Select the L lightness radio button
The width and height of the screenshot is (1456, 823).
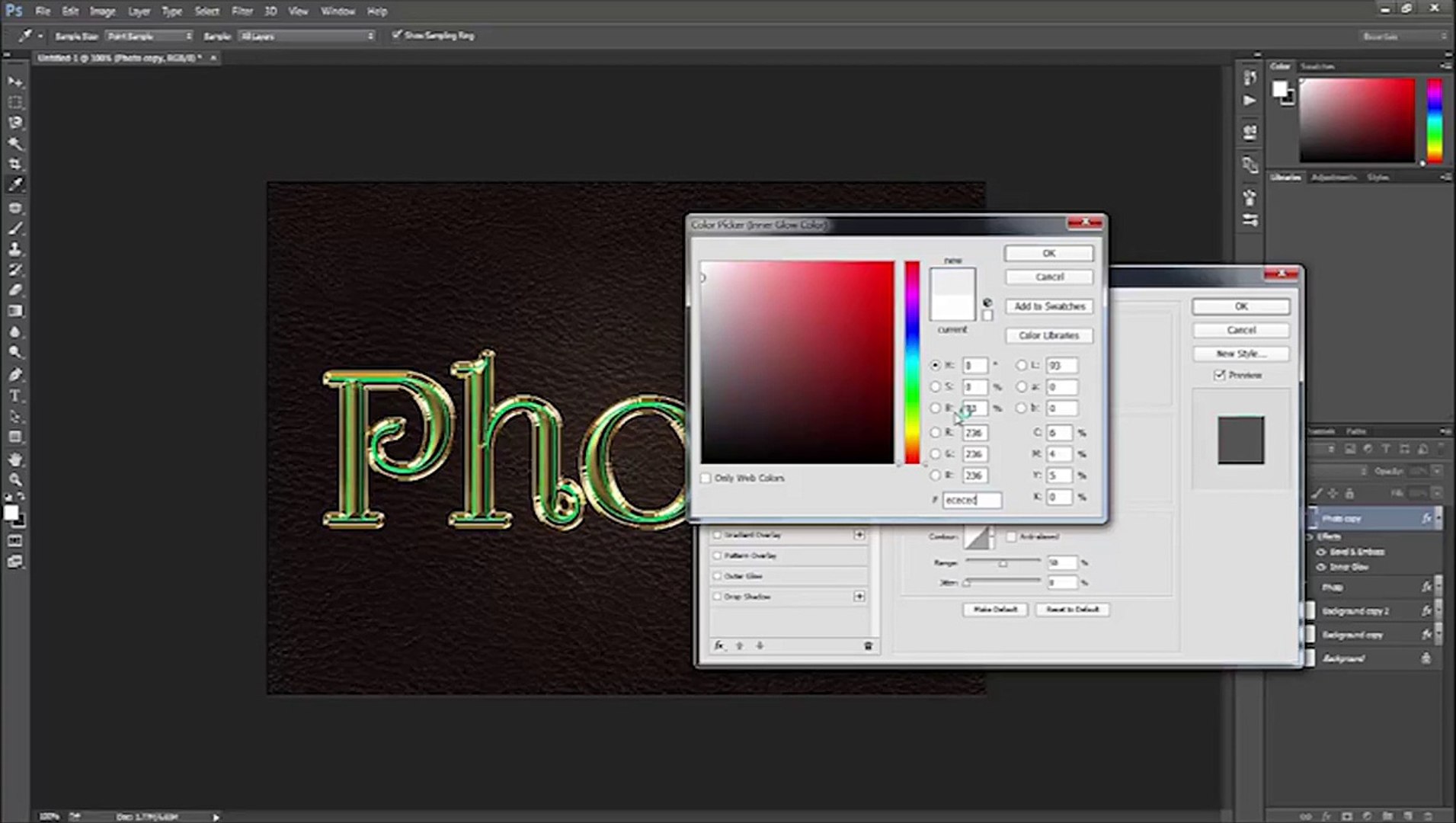[1022, 366]
